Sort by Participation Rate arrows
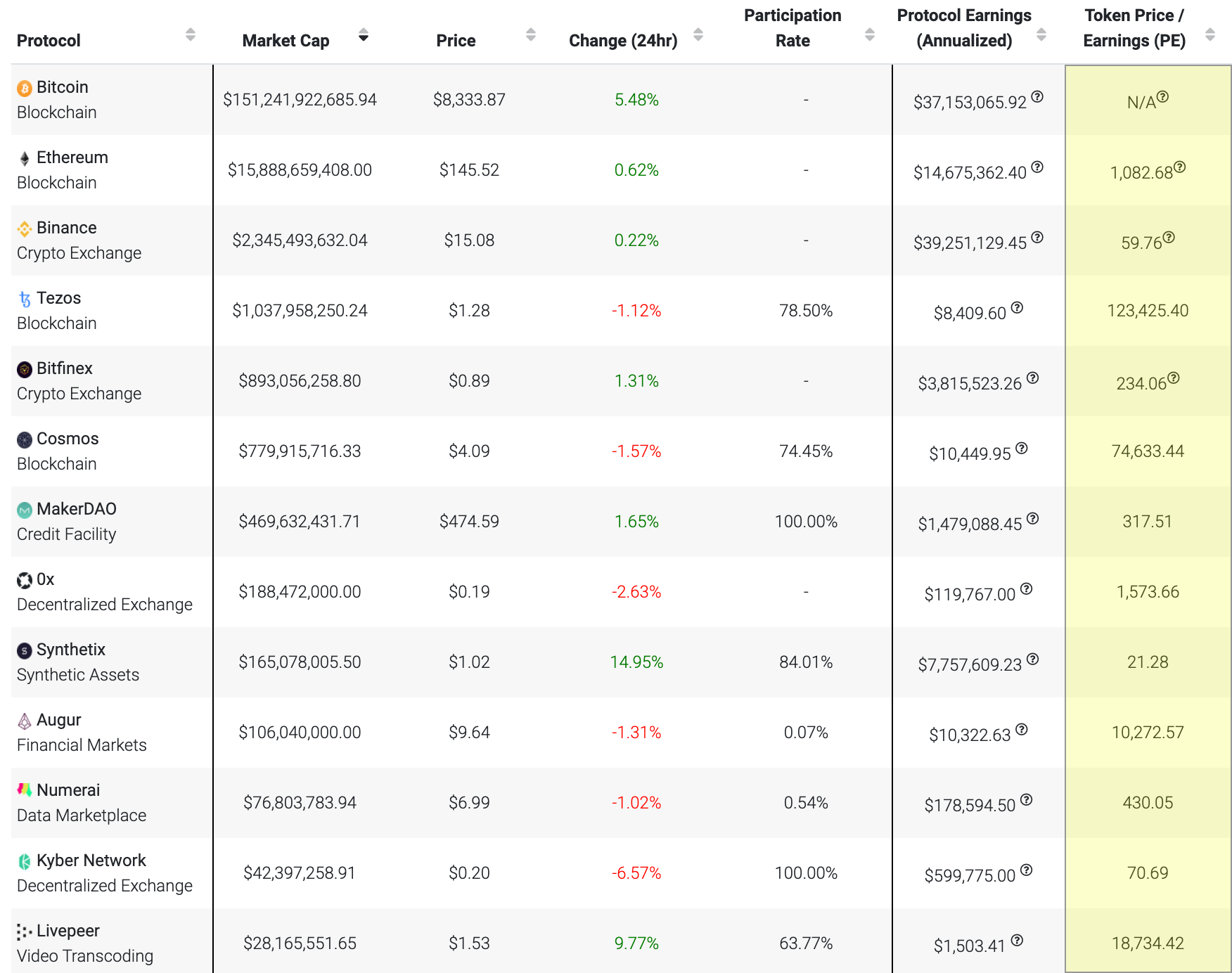 tap(870, 35)
